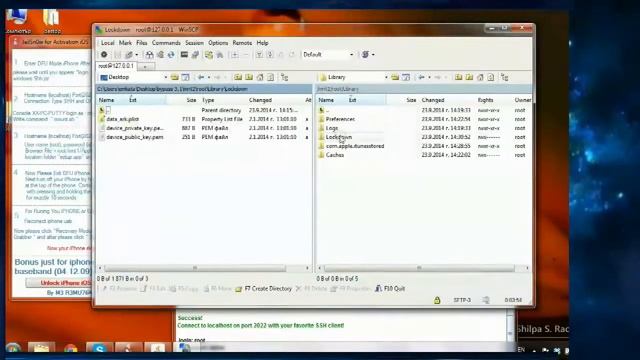Select com.apple.itunesstored folder in remote panel
Image resolution: width=640 pixels, height=360 pixels.
coord(355,146)
